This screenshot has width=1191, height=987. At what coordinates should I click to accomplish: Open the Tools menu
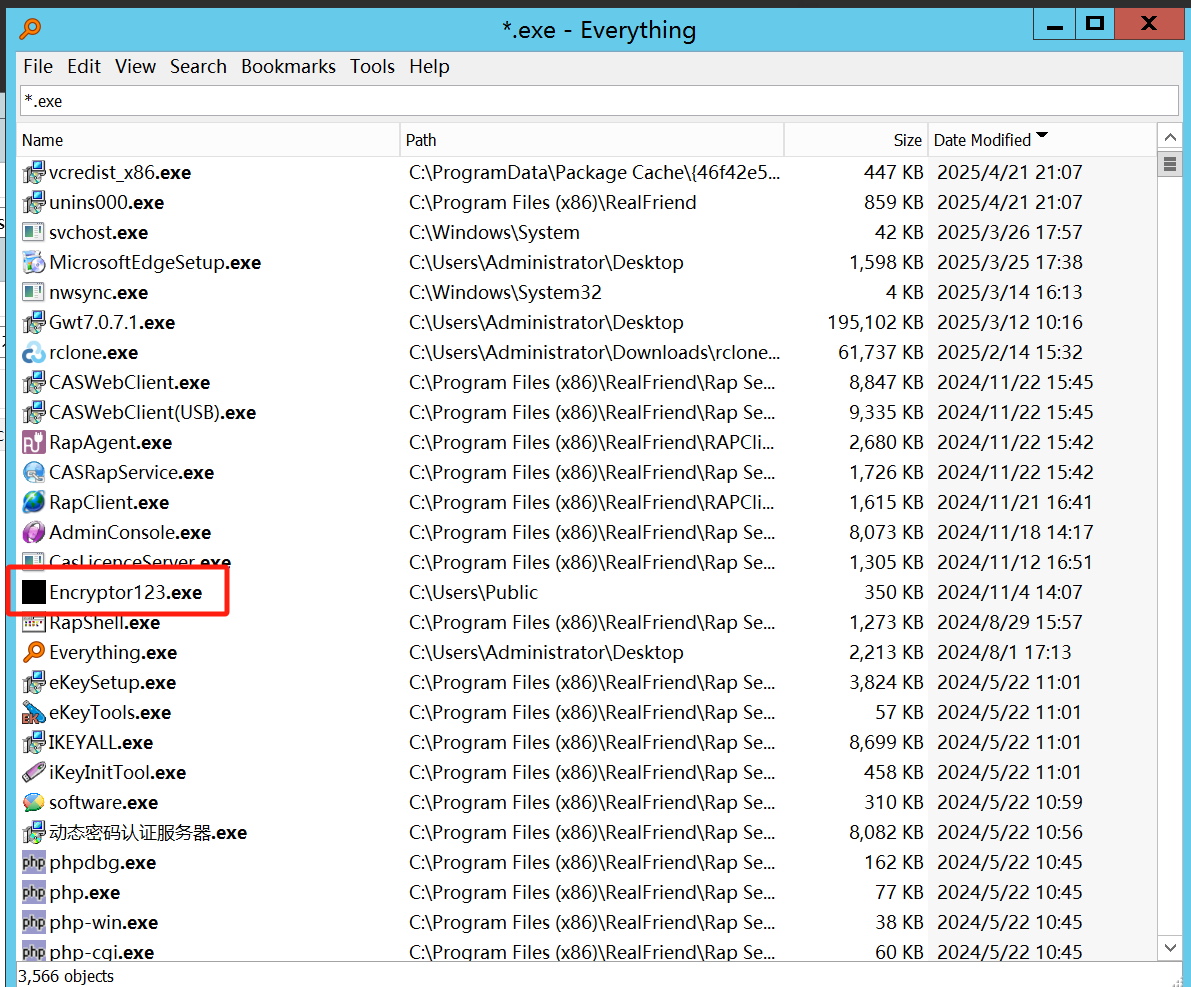tap(372, 67)
